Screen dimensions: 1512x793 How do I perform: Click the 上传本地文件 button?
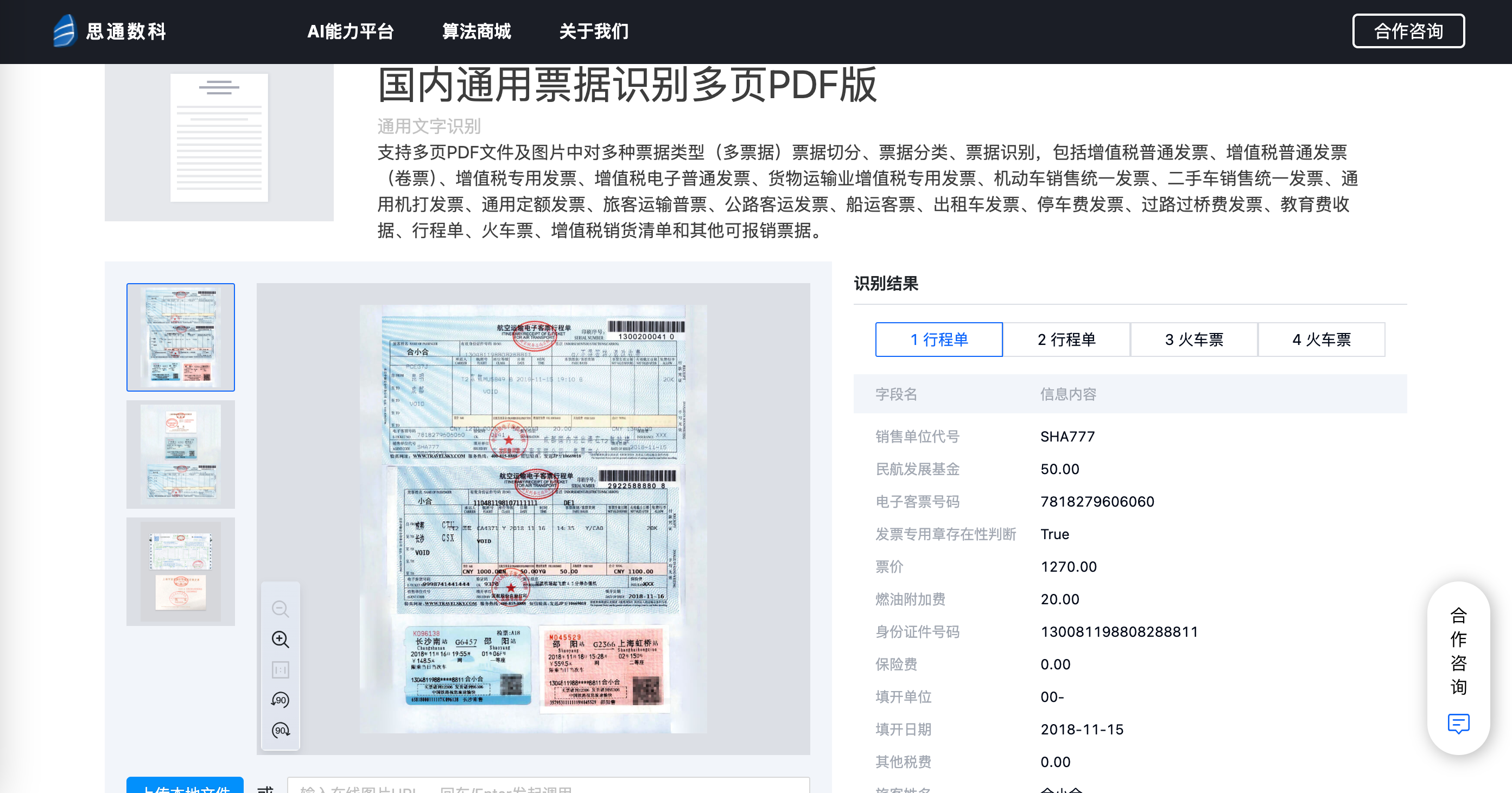click(x=185, y=786)
